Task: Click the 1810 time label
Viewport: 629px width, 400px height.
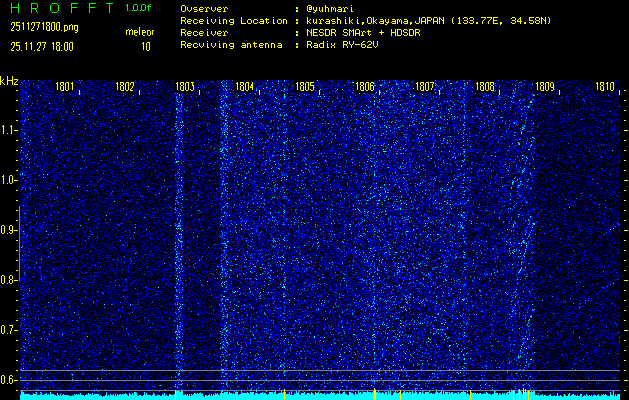Action: [x=605, y=87]
